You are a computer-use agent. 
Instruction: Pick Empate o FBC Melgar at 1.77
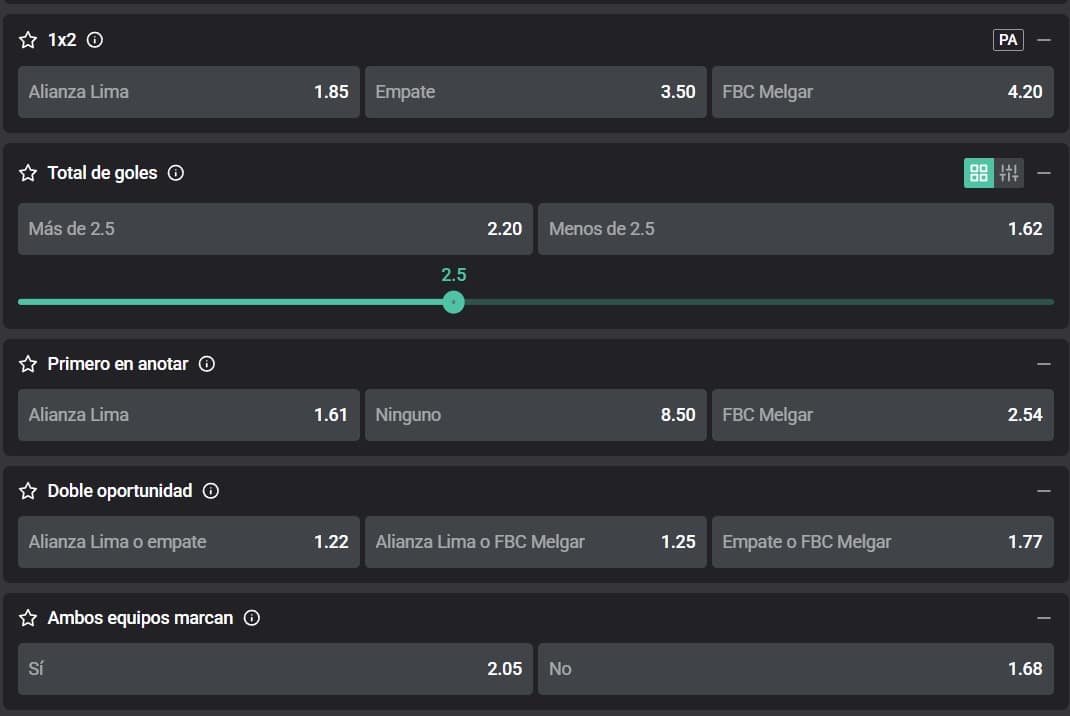[x=882, y=542]
